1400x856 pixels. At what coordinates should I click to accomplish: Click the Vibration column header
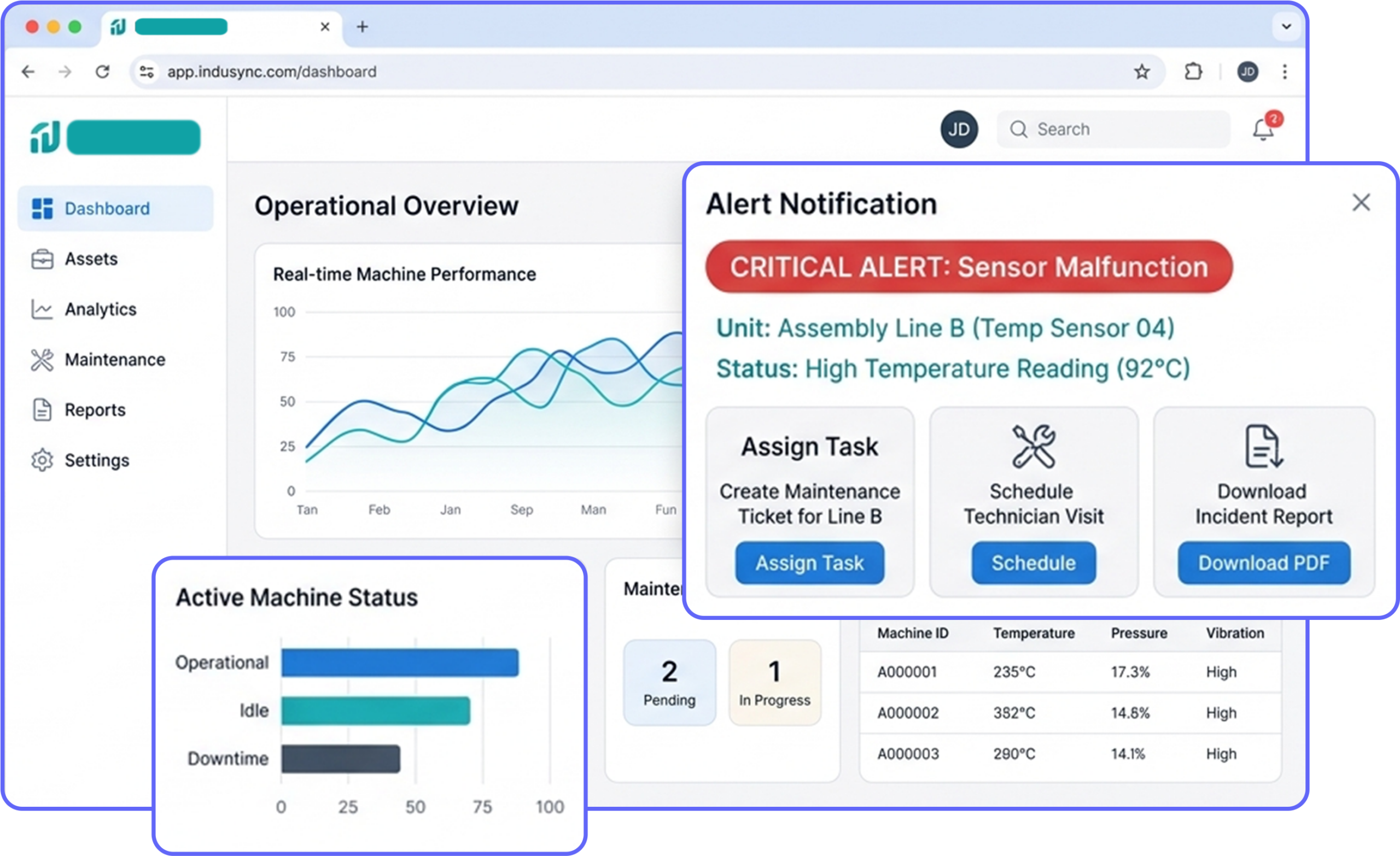[1235, 634]
